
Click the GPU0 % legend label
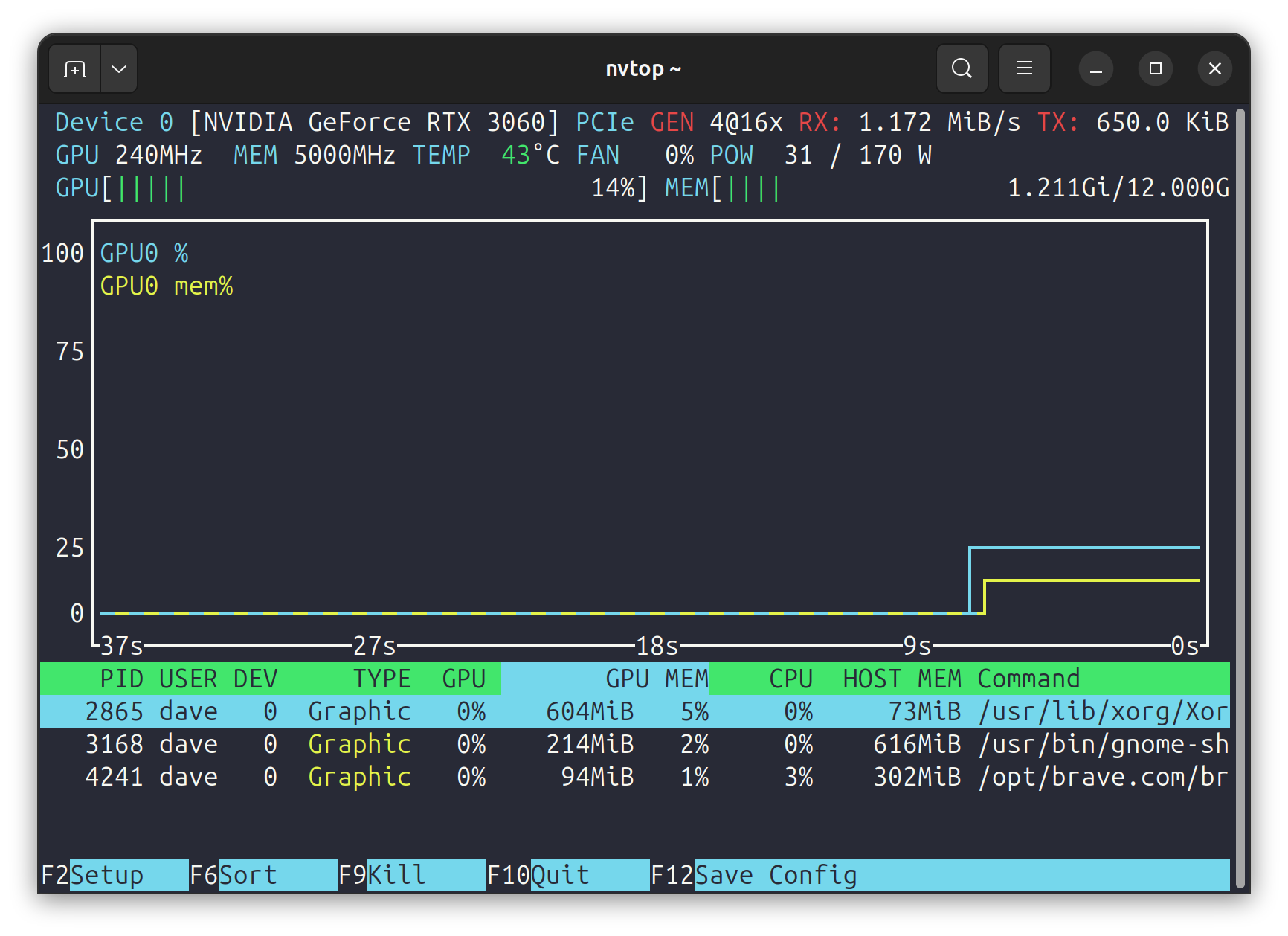(x=144, y=254)
